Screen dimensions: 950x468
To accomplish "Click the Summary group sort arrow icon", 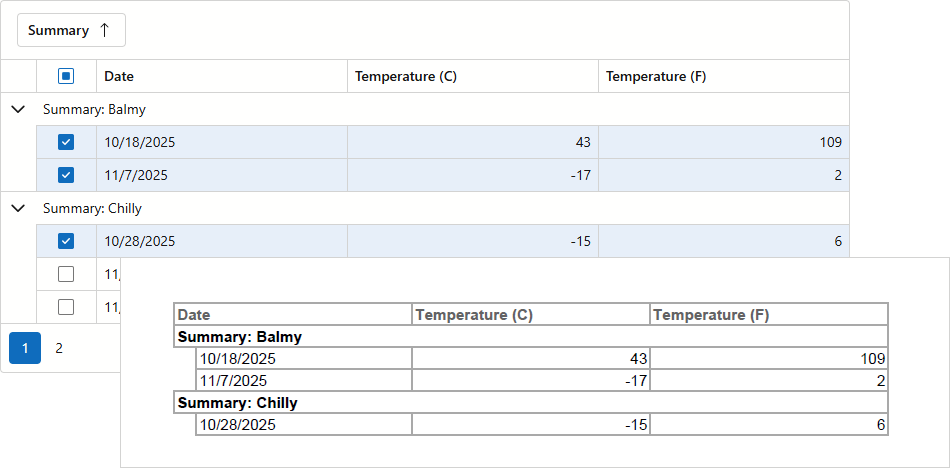I will coord(104,30).
